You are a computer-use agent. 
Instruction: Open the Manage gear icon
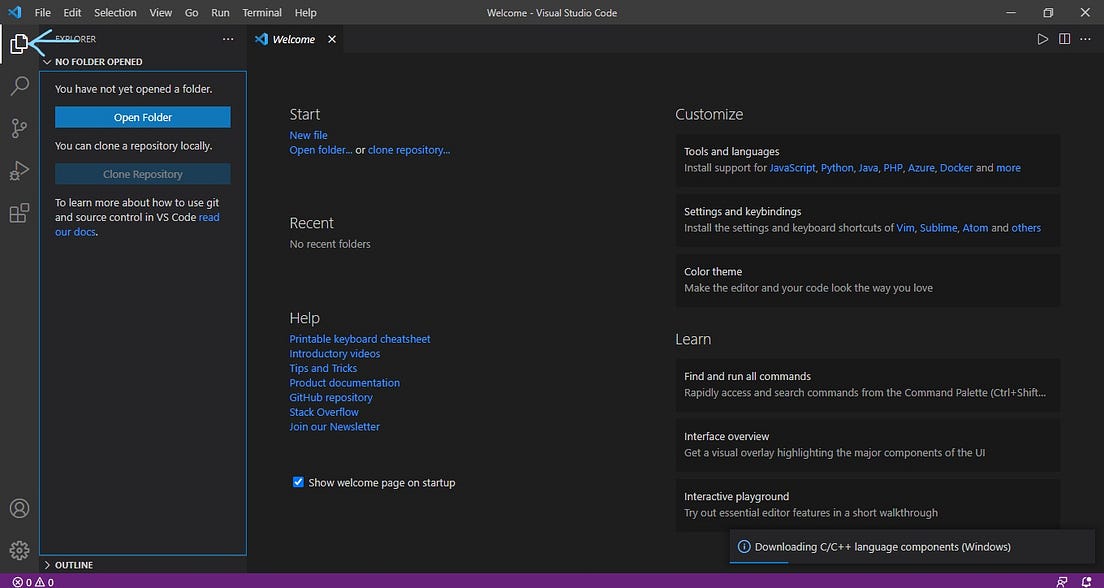[19, 550]
